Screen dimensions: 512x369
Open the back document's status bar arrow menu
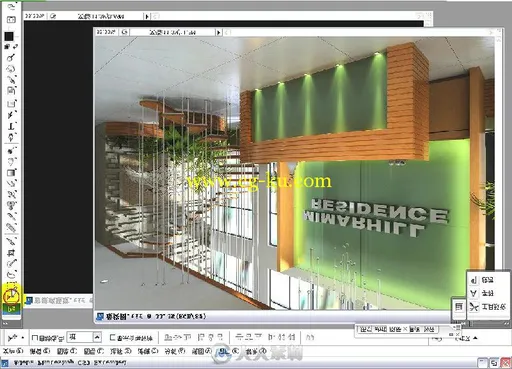point(147,16)
